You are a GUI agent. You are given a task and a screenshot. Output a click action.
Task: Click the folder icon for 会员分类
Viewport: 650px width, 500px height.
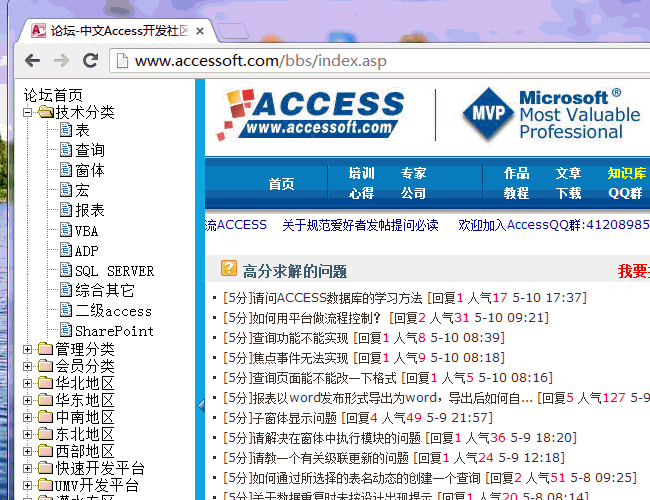coord(46,366)
